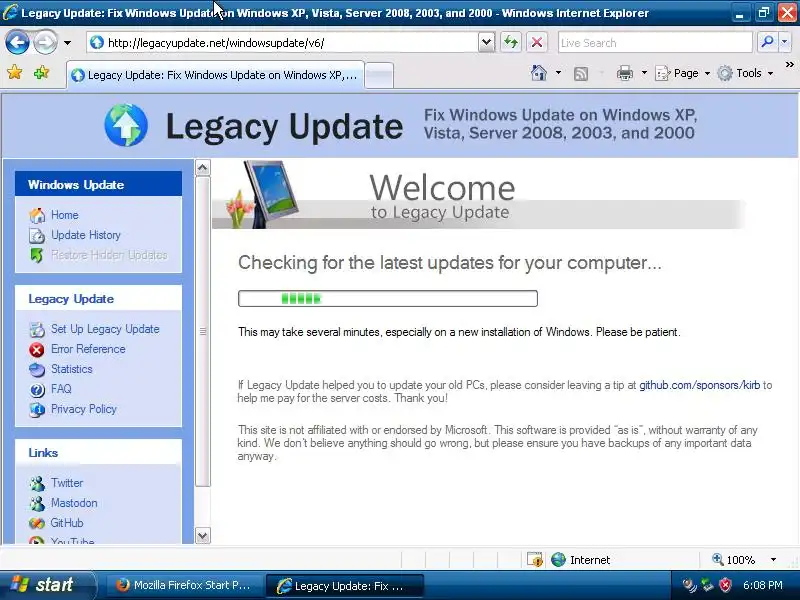Click the Statistics pie chart icon
The height and width of the screenshot is (600, 800).
point(37,369)
